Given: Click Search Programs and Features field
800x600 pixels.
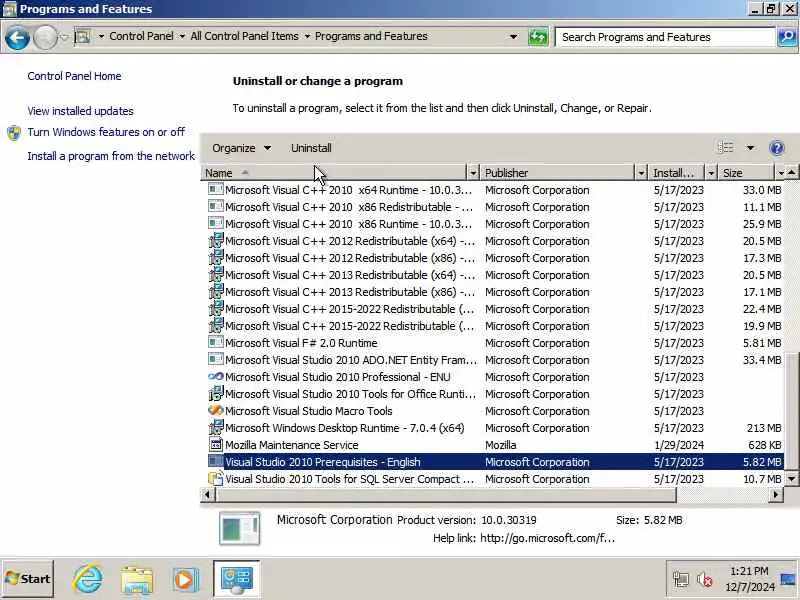Looking at the screenshot, I should (x=665, y=37).
